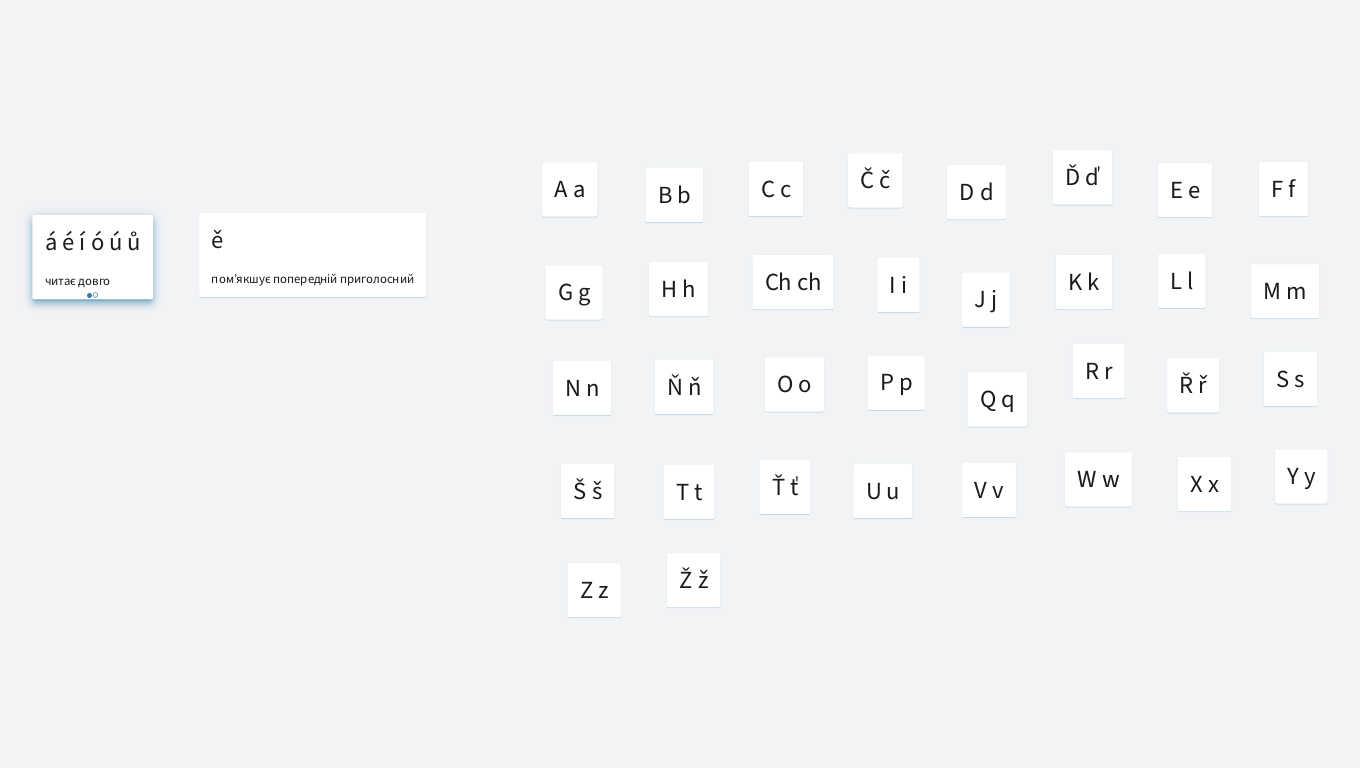The image size is (1360, 768).
Task: Switch to second page dot on vowel card
Action: tap(96, 295)
